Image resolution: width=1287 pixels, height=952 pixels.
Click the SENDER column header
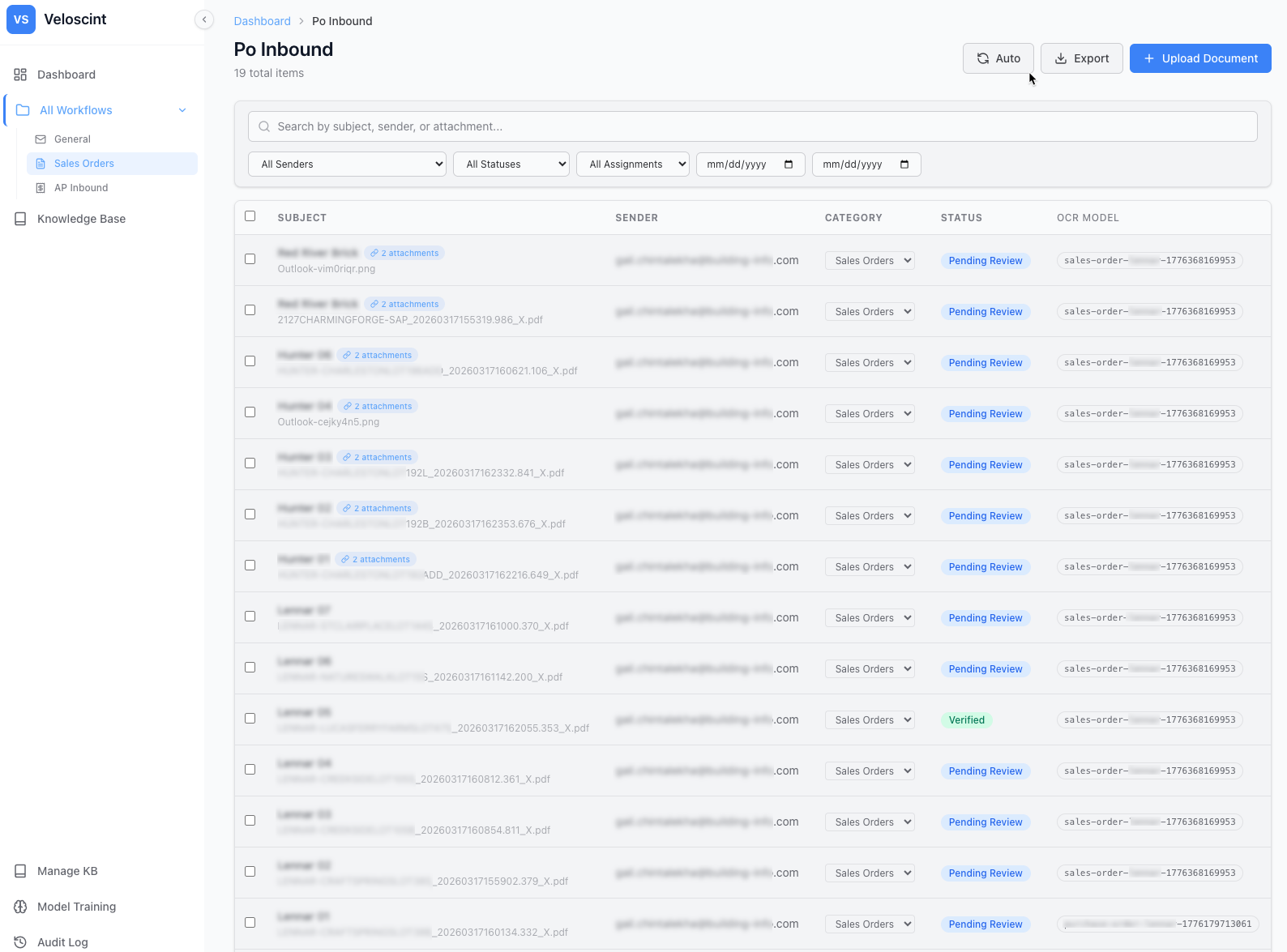636,218
